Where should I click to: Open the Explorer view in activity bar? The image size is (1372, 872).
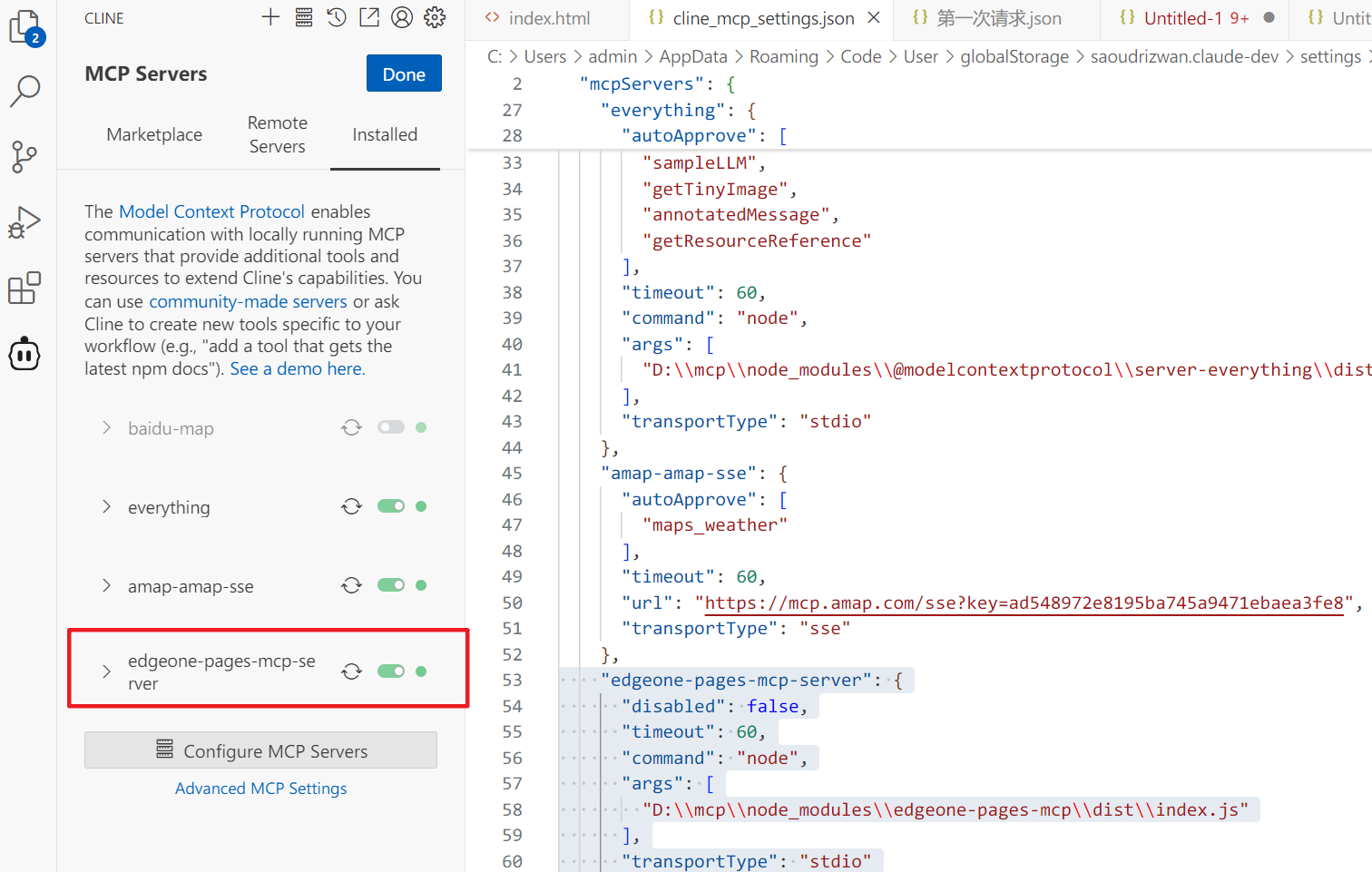coord(25,27)
